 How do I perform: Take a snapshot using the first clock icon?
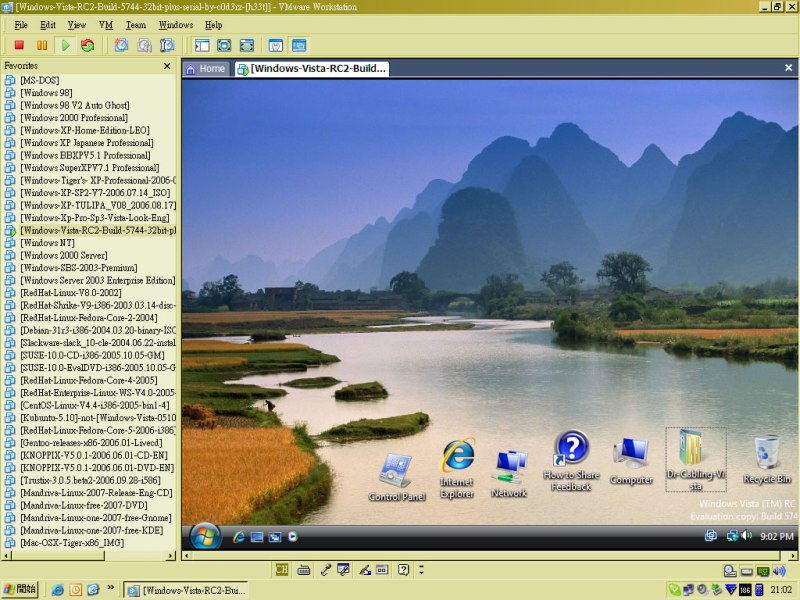point(121,45)
